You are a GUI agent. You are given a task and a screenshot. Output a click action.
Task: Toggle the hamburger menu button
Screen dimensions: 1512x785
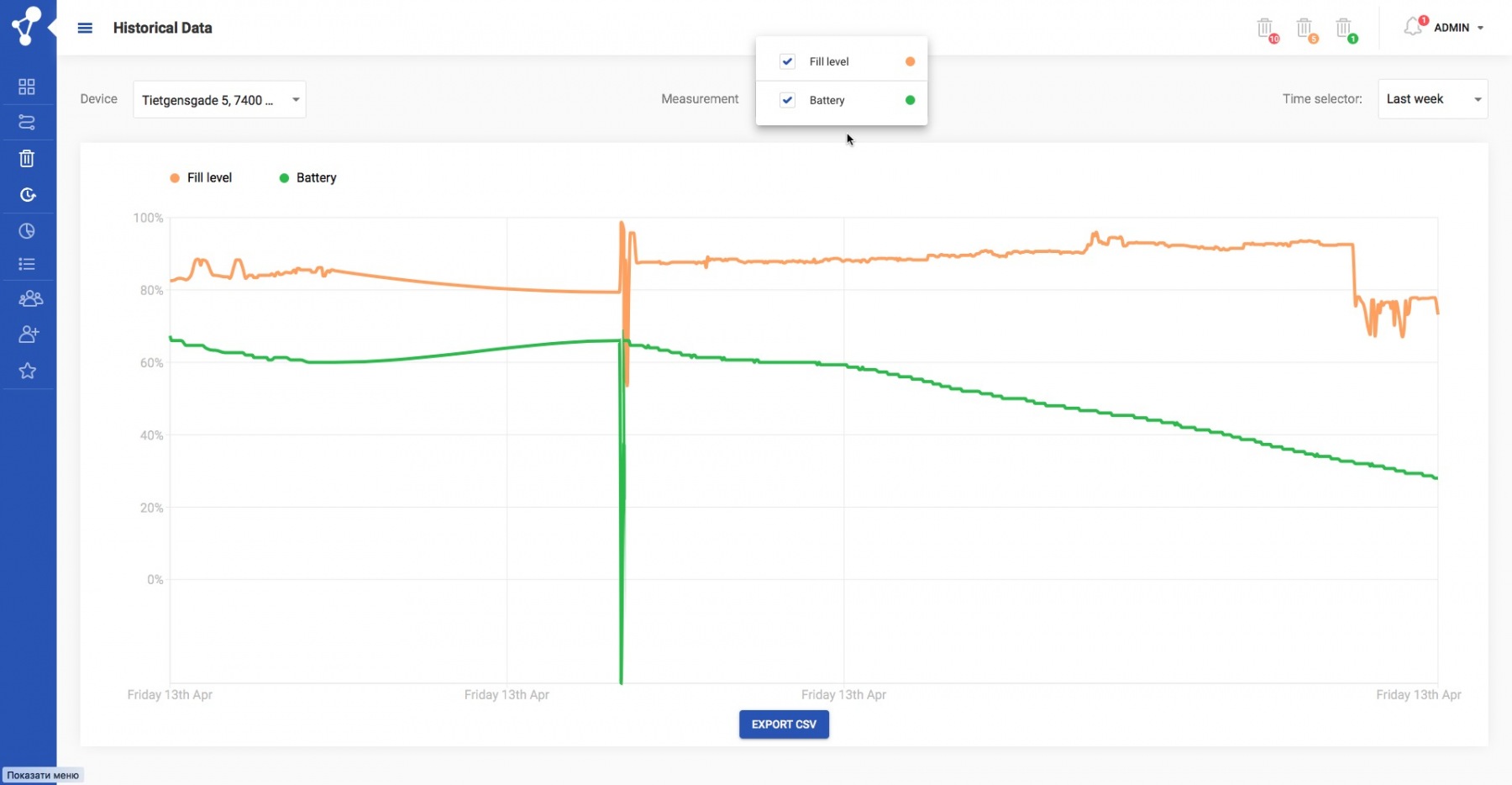85,28
